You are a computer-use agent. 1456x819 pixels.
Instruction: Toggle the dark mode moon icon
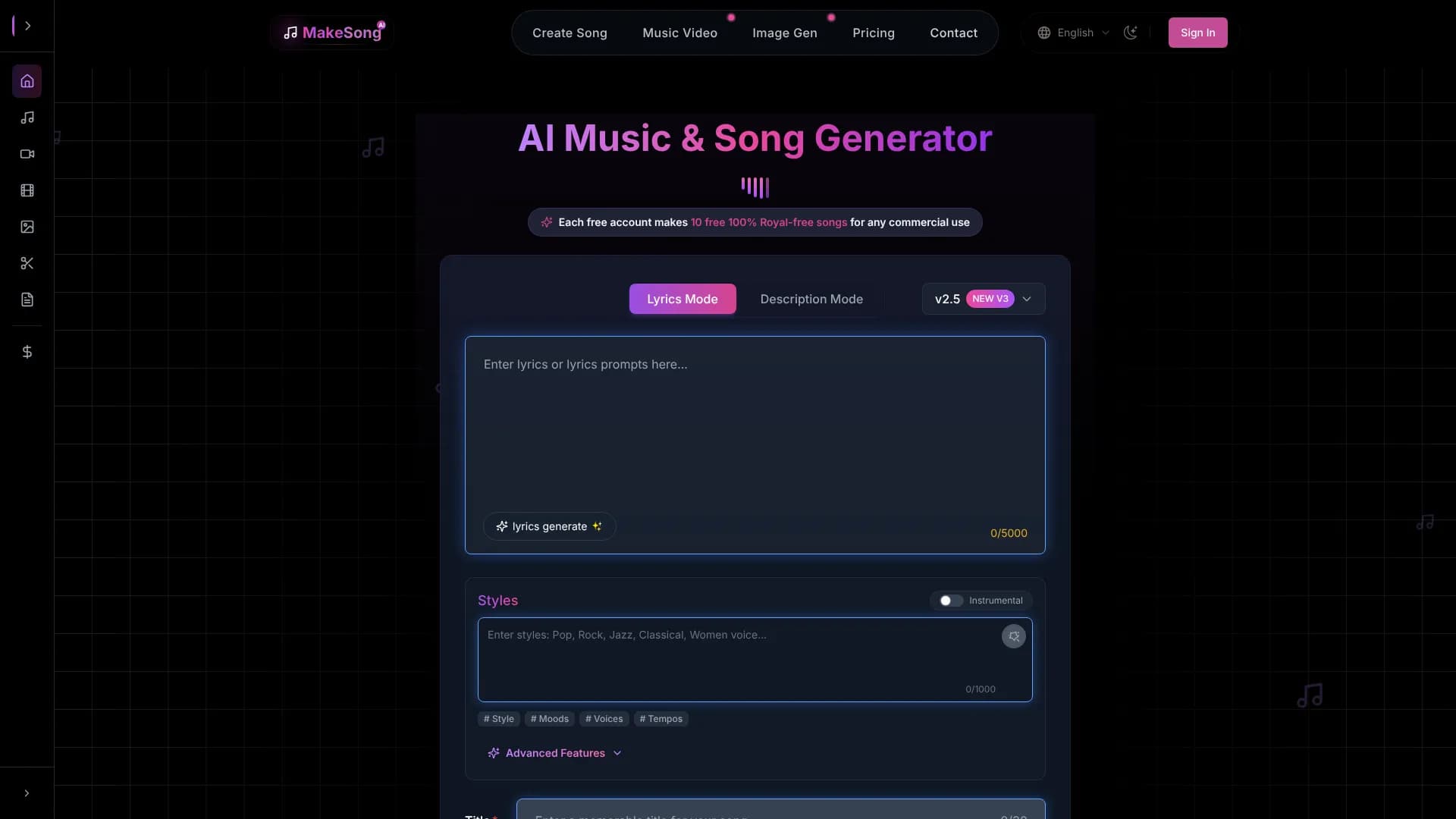click(x=1130, y=33)
